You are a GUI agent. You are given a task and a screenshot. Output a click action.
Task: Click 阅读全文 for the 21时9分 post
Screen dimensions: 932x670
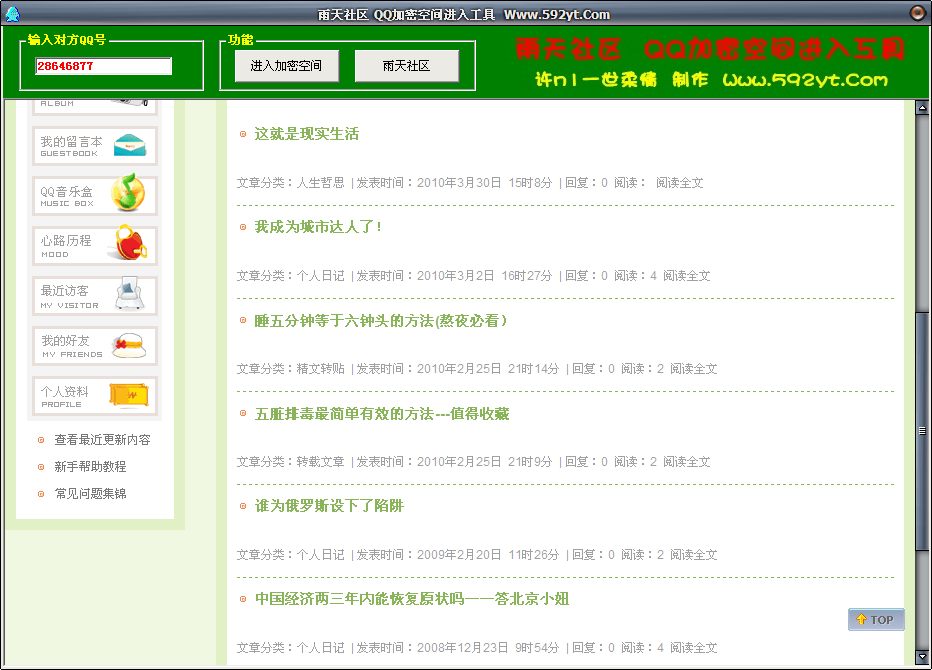687,461
